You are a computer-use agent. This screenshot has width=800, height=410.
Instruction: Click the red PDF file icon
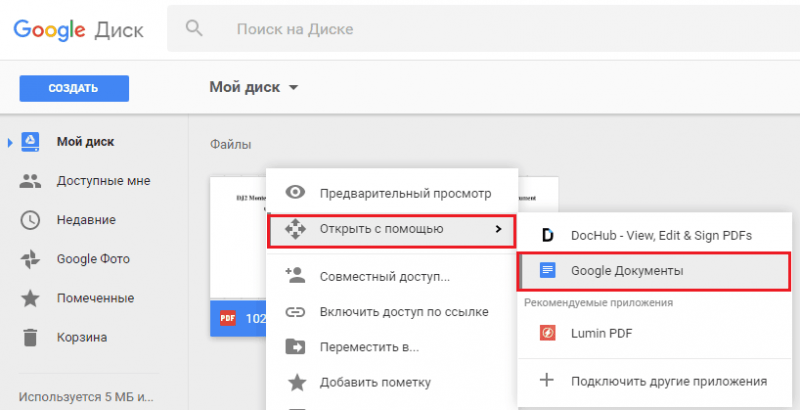point(228,318)
